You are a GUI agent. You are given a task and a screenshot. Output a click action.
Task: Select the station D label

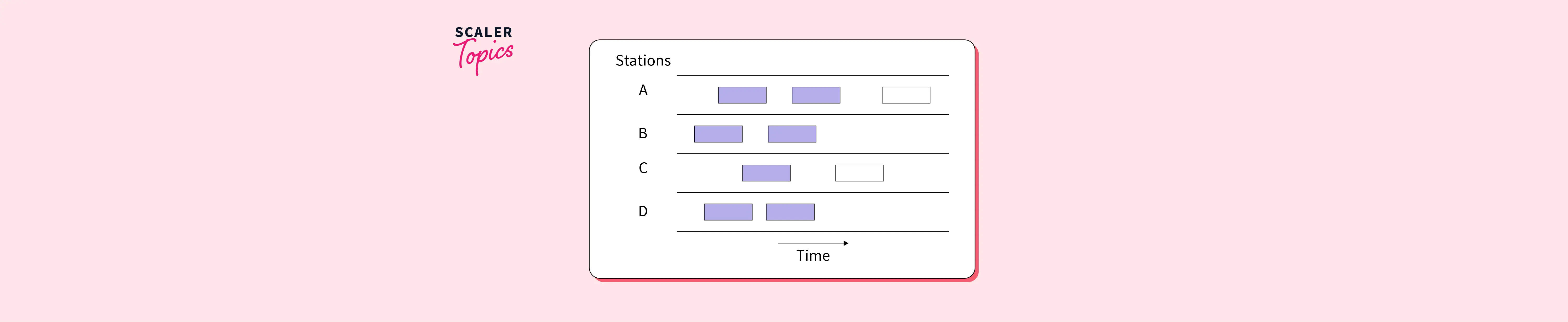pos(643,211)
